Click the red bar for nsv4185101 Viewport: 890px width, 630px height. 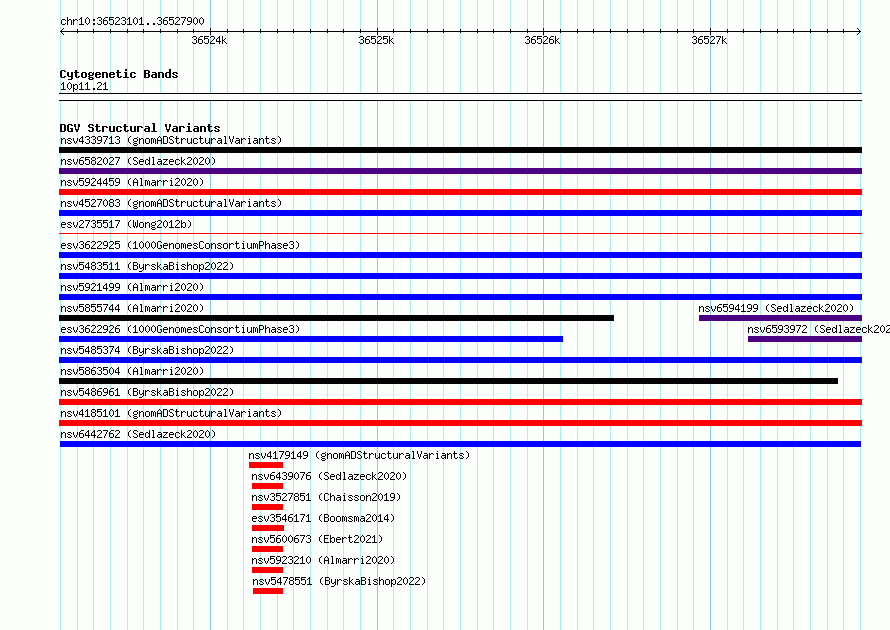click(460, 423)
